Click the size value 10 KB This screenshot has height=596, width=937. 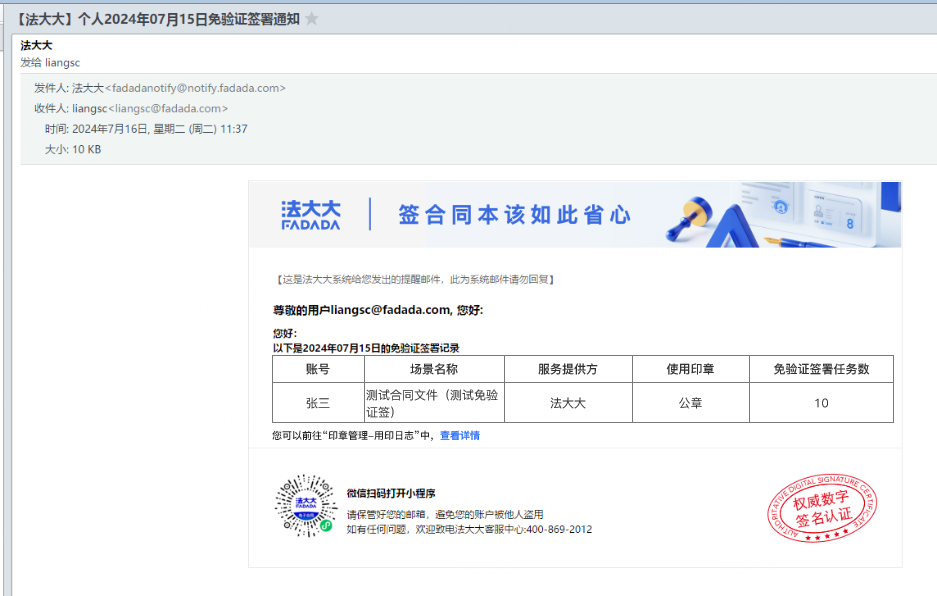[x=87, y=149]
